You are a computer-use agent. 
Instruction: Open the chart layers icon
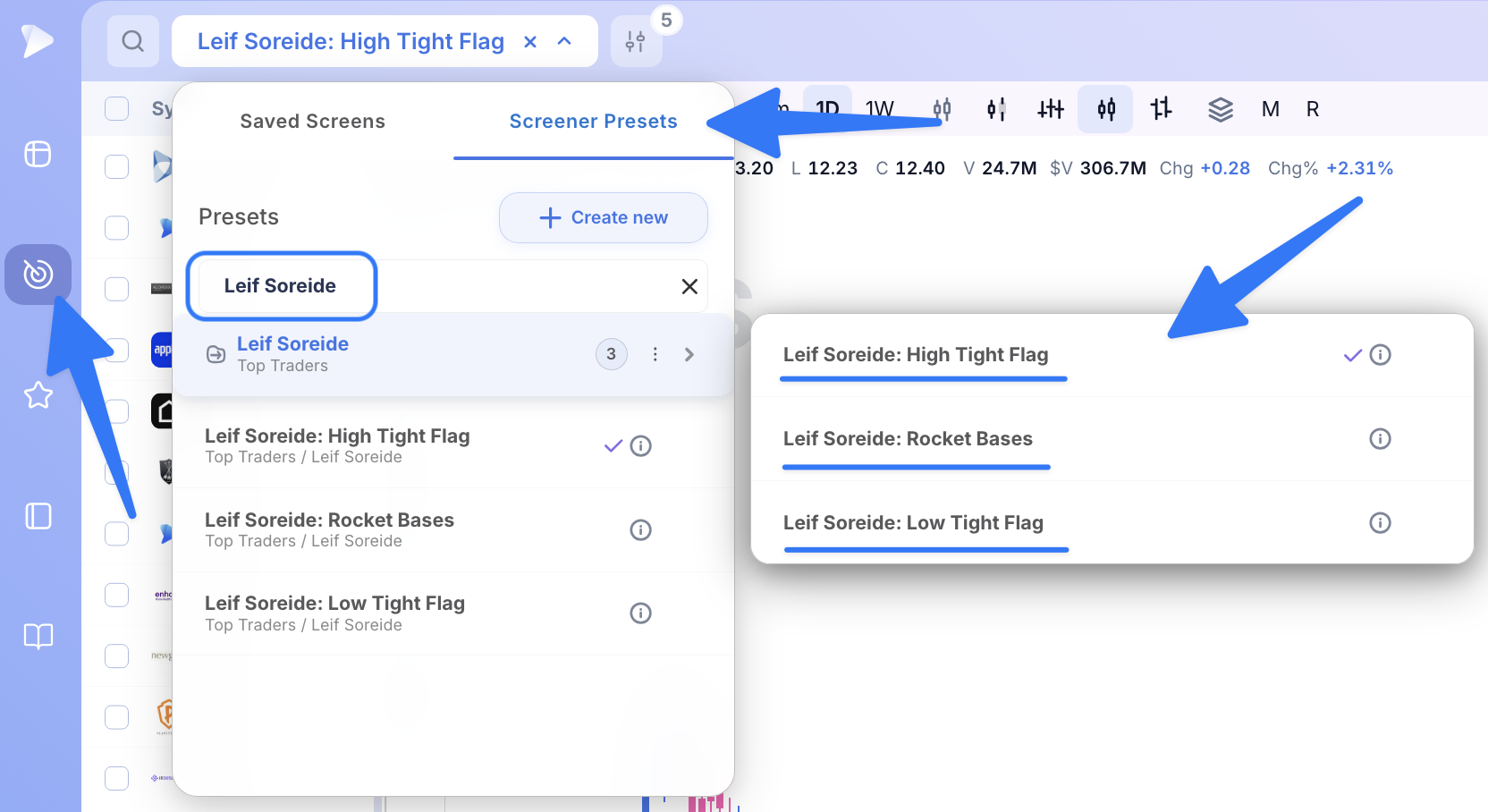1221,109
